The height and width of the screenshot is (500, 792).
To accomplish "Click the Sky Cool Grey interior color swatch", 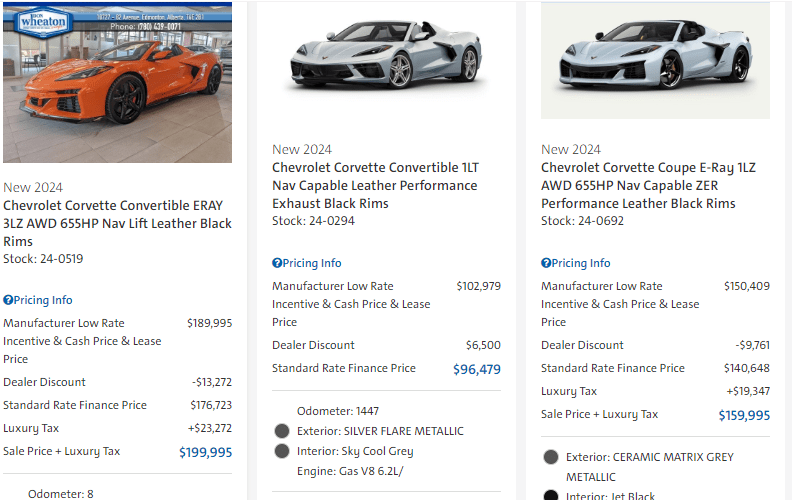I will click(282, 451).
